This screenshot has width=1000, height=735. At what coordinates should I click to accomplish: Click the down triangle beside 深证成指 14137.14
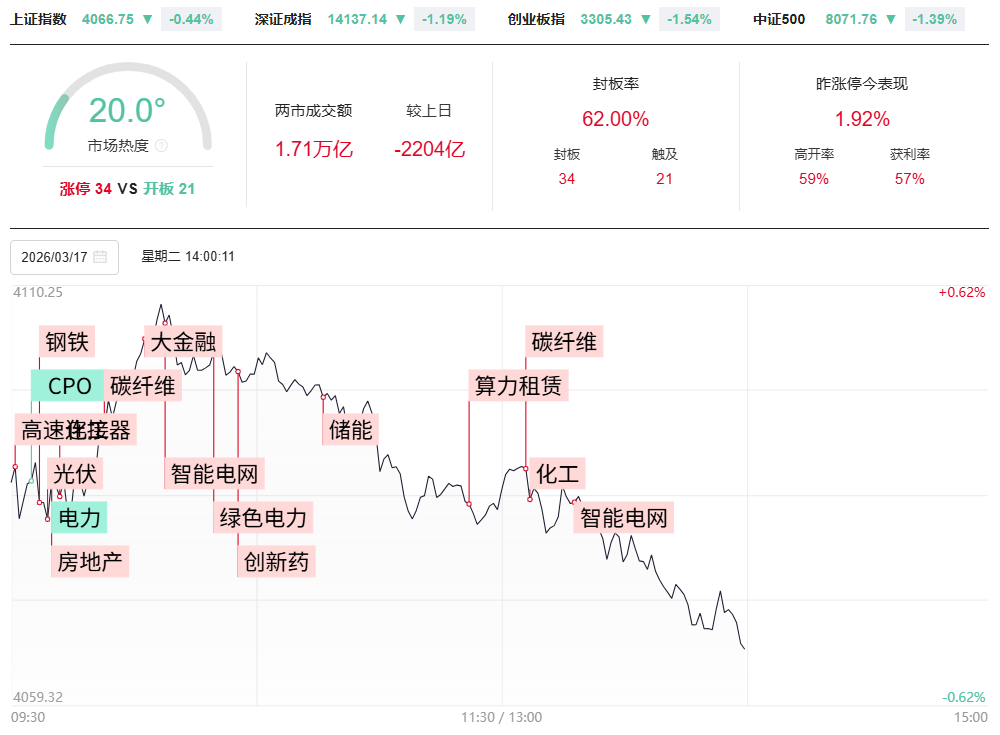[400, 19]
